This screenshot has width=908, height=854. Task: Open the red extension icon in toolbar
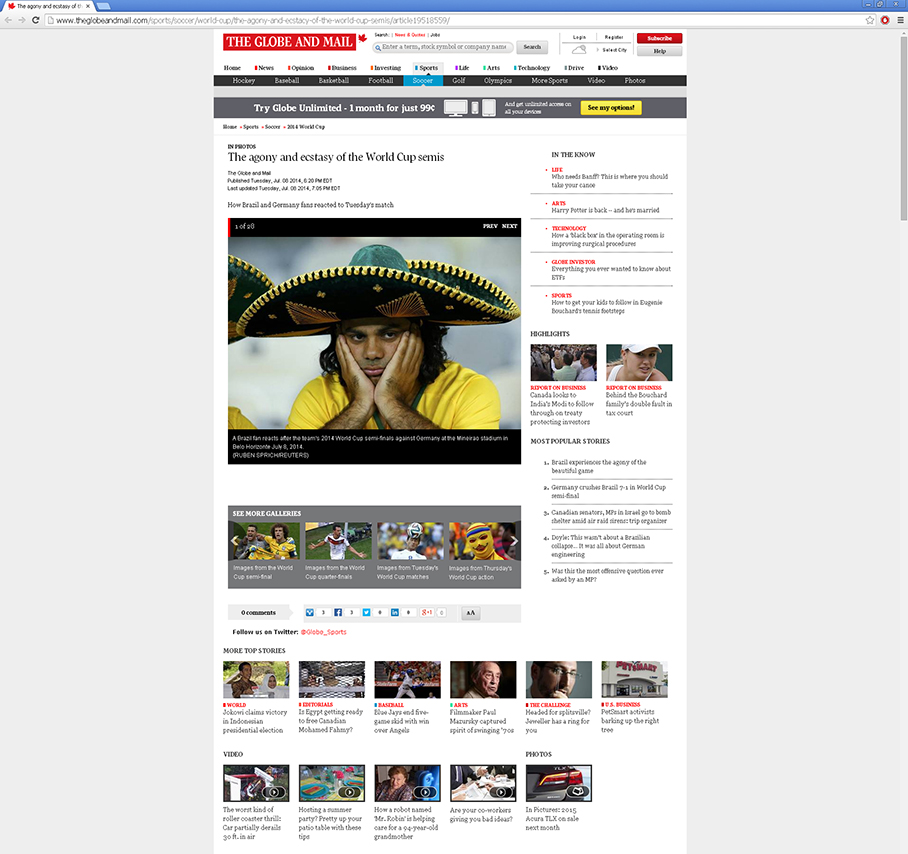(x=885, y=20)
